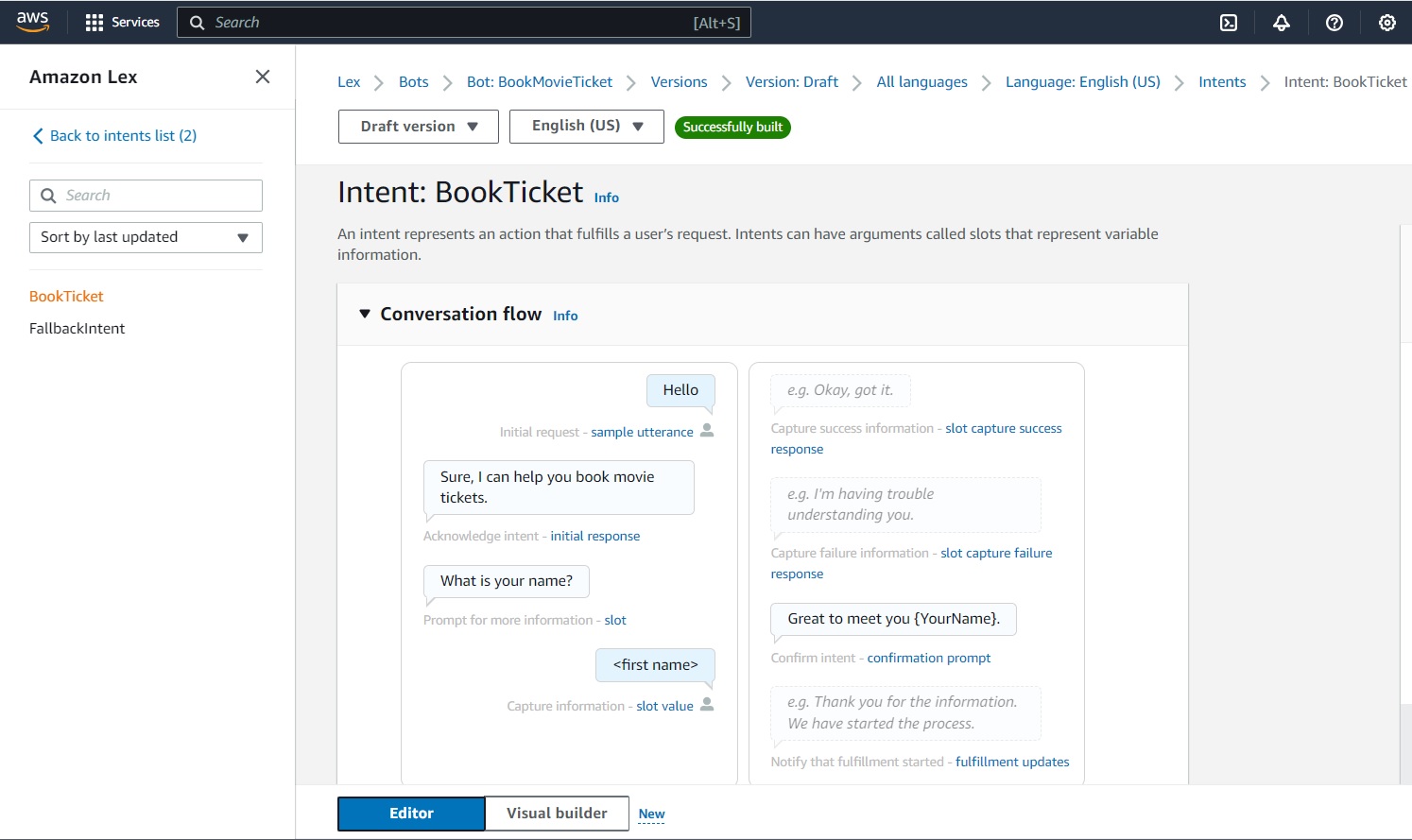Click the intents search field
1412x840 pixels.
click(x=146, y=195)
